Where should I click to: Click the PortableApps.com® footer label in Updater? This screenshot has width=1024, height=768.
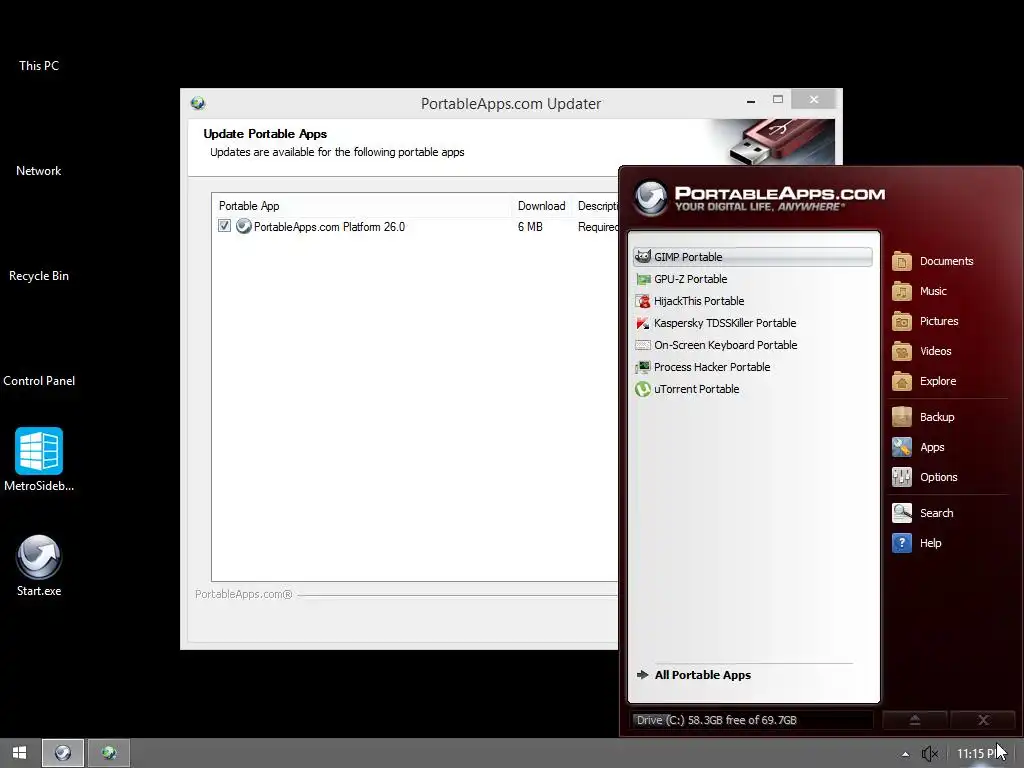tap(244, 594)
